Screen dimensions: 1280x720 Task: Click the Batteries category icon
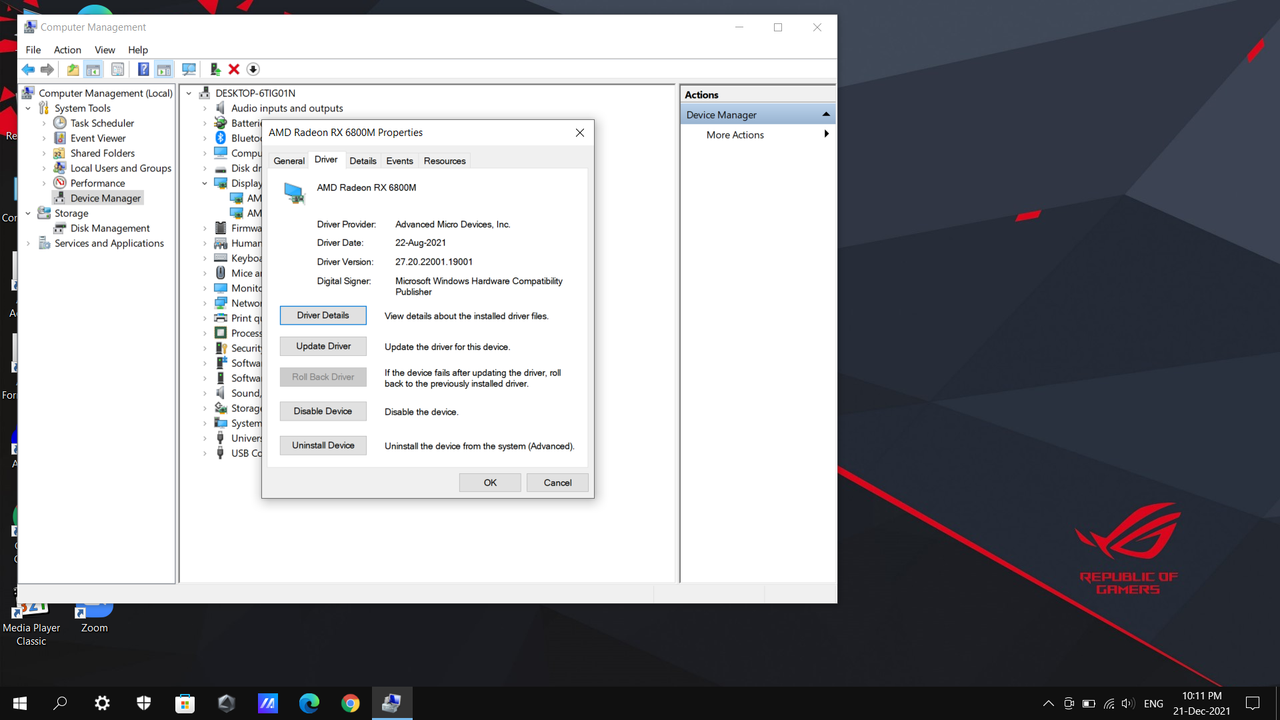(221, 123)
